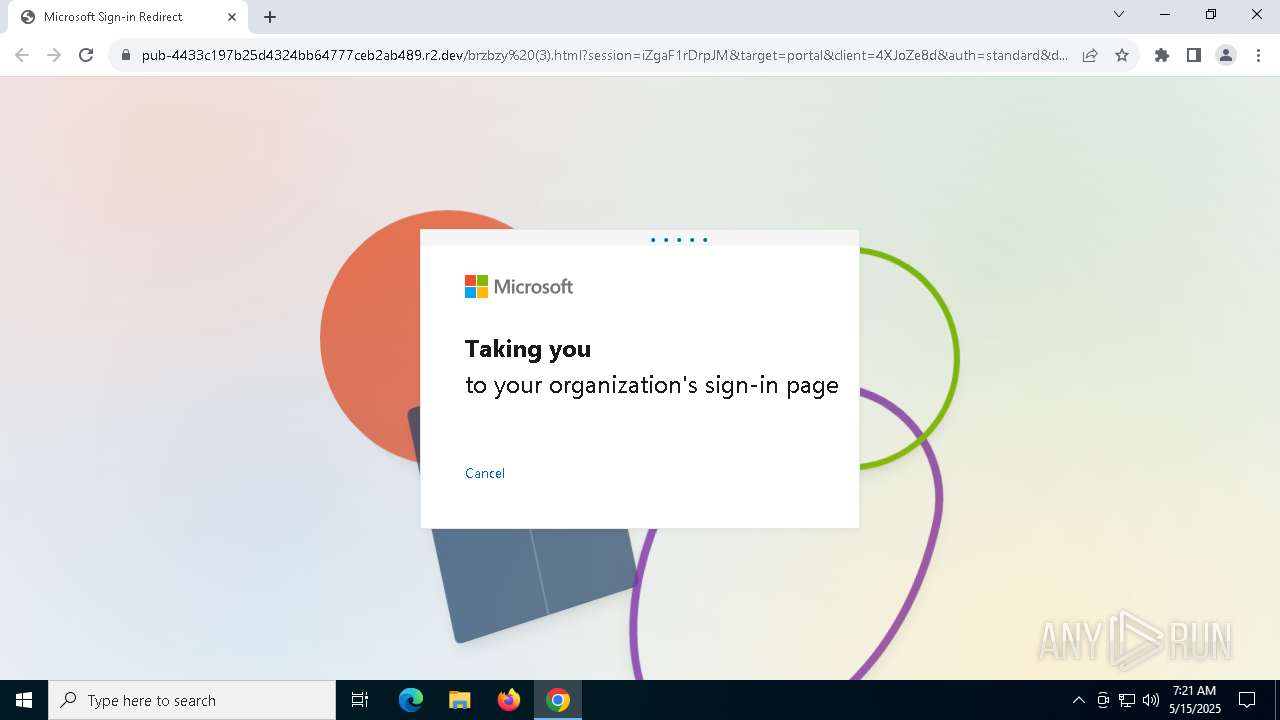This screenshot has width=1280, height=720.
Task: Open Task View on the taskbar
Action: pos(360,700)
